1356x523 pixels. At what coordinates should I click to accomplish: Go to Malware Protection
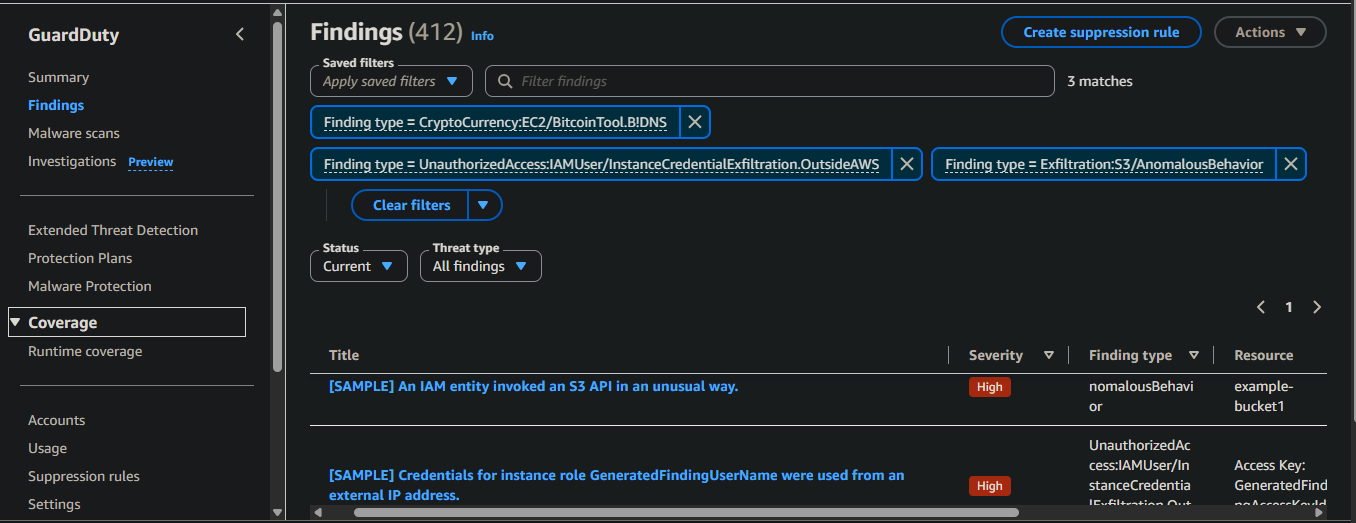click(90, 286)
